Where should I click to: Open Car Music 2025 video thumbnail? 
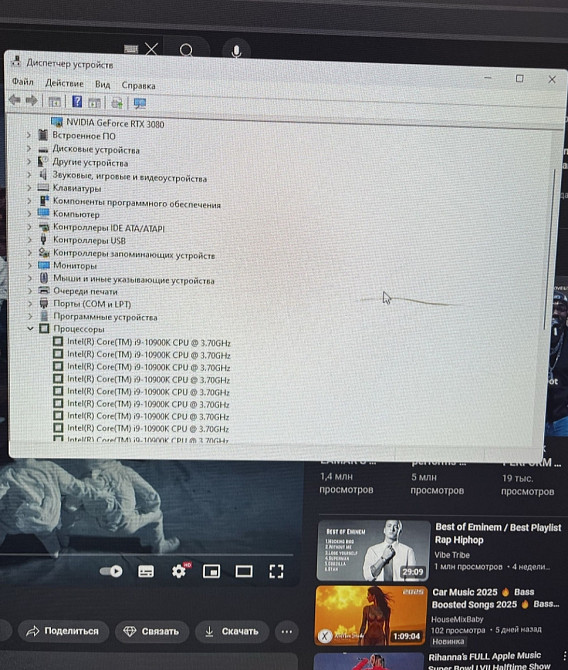371,615
